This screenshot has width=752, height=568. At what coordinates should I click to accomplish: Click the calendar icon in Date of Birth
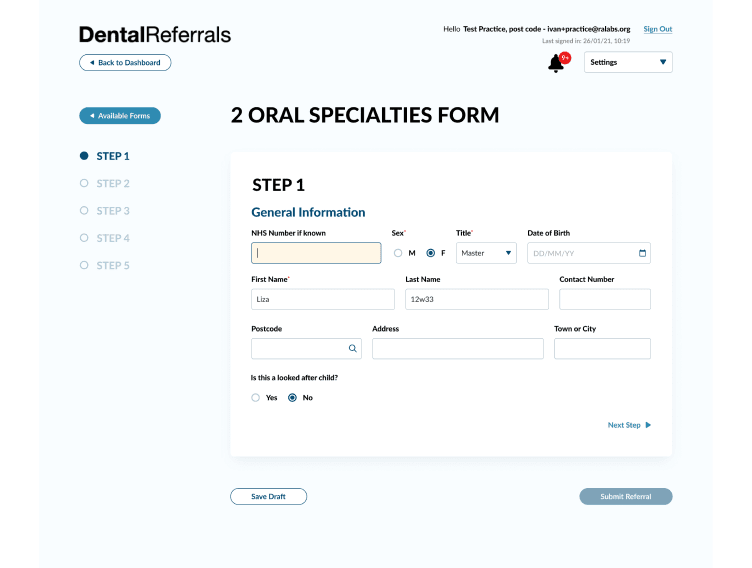[x=642, y=253]
